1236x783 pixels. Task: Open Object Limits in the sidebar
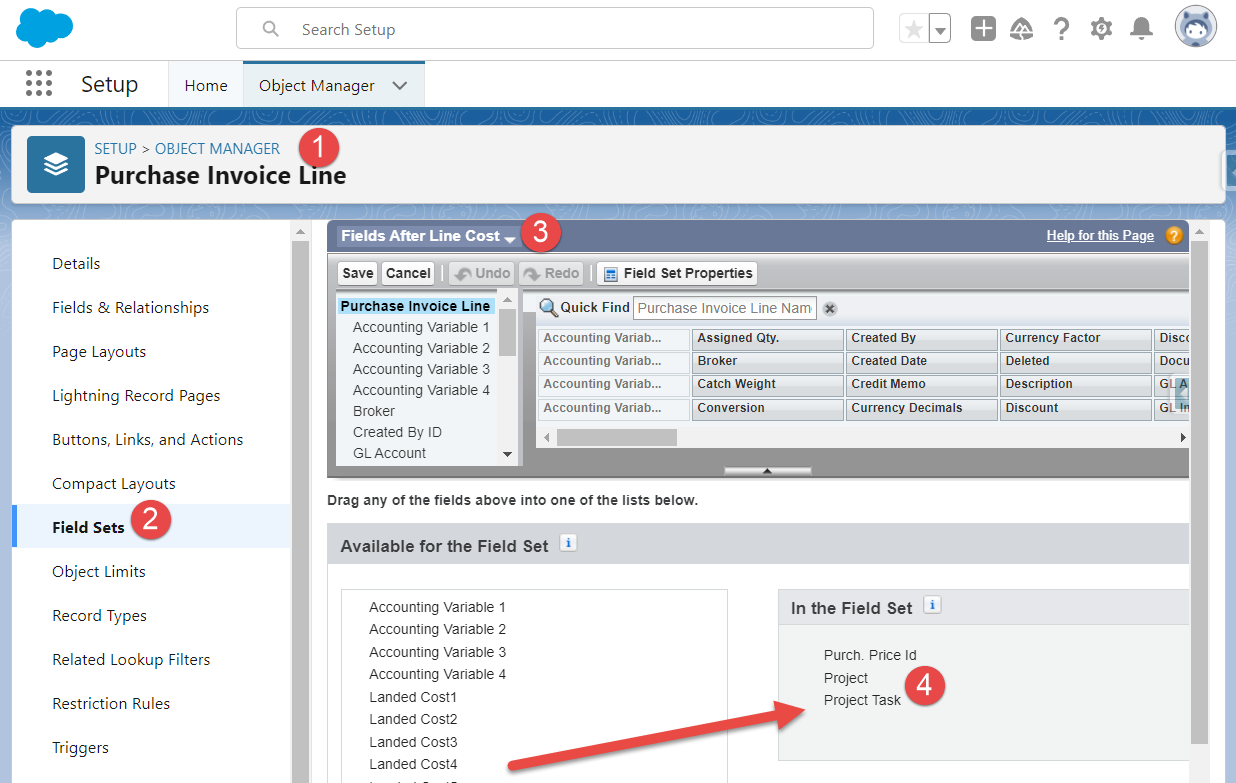click(x=99, y=571)
